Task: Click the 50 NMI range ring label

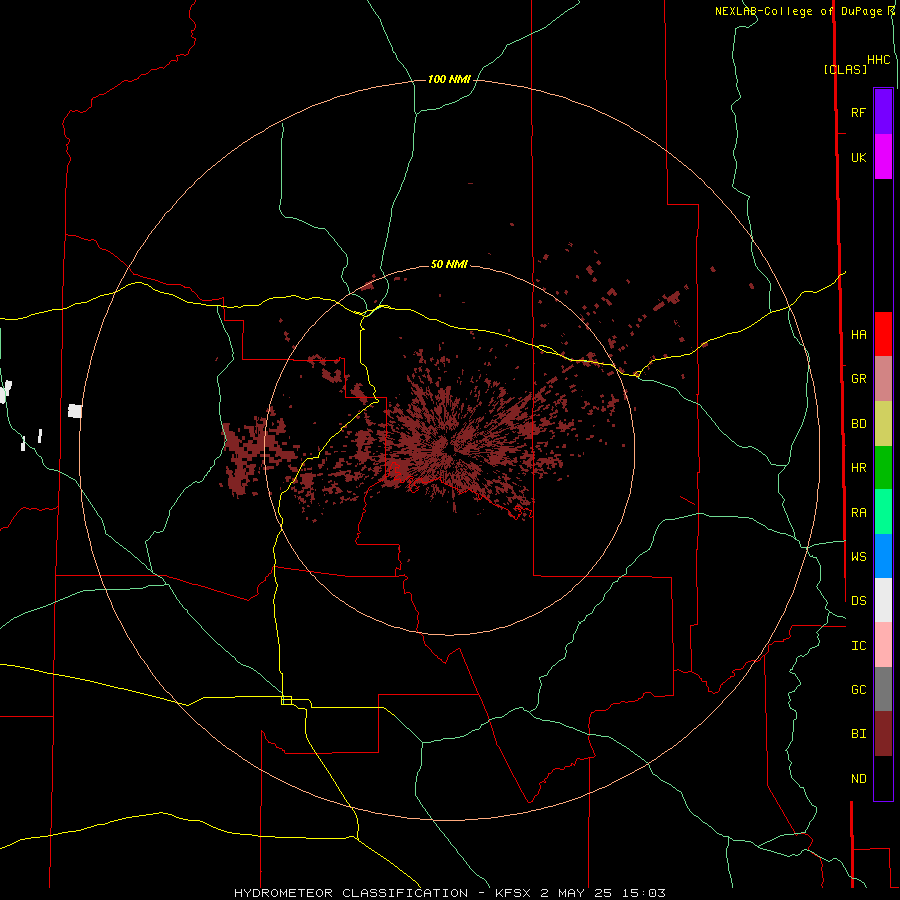Action: (x=449, y=264)
